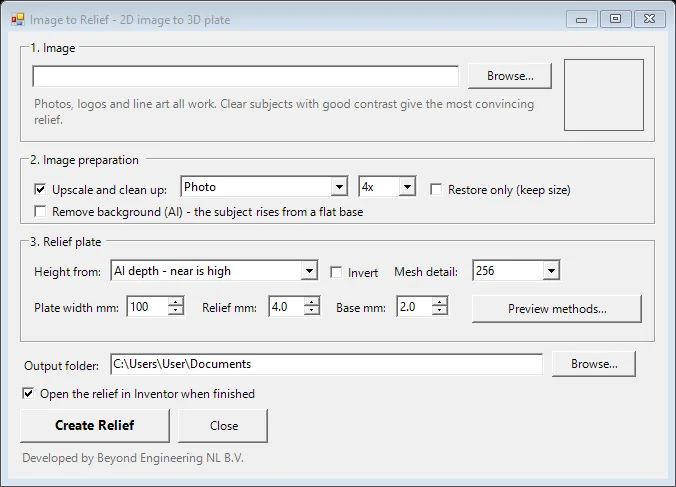The image size is (676, 487).
Task: Click the Create Relief button
Action: (95, 425)
